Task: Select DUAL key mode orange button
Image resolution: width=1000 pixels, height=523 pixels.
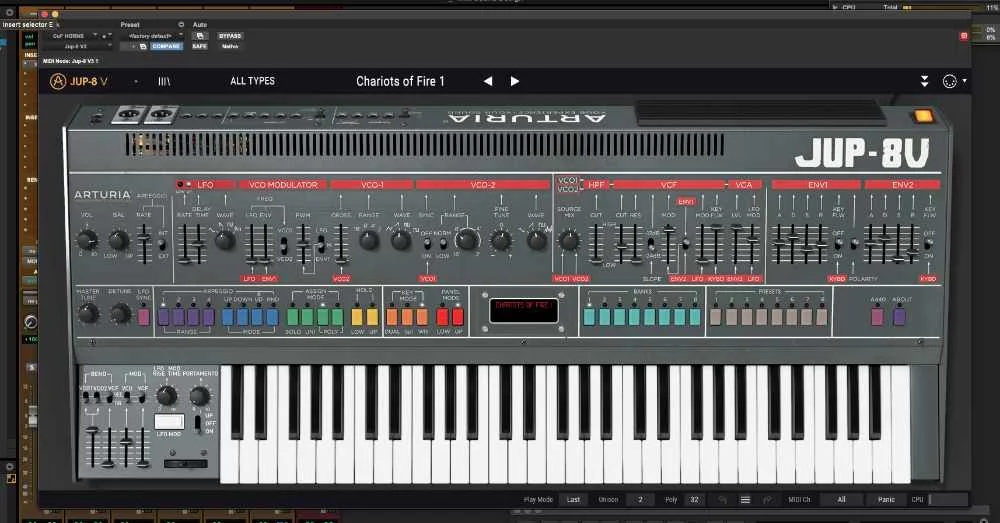Action: [x=392, y=316]
